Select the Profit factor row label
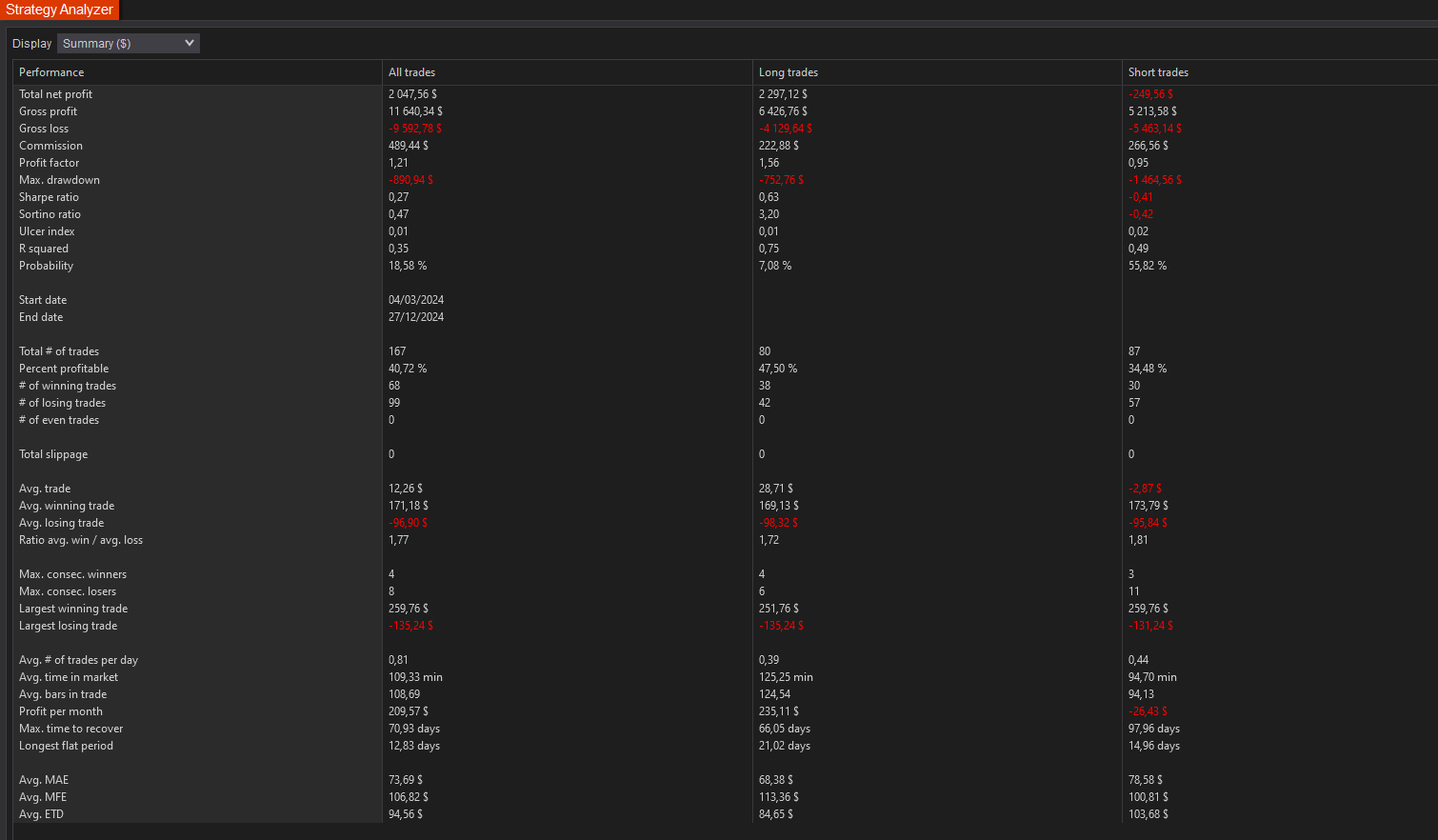This screenshot has height=840, width=1438. point(49,163)
